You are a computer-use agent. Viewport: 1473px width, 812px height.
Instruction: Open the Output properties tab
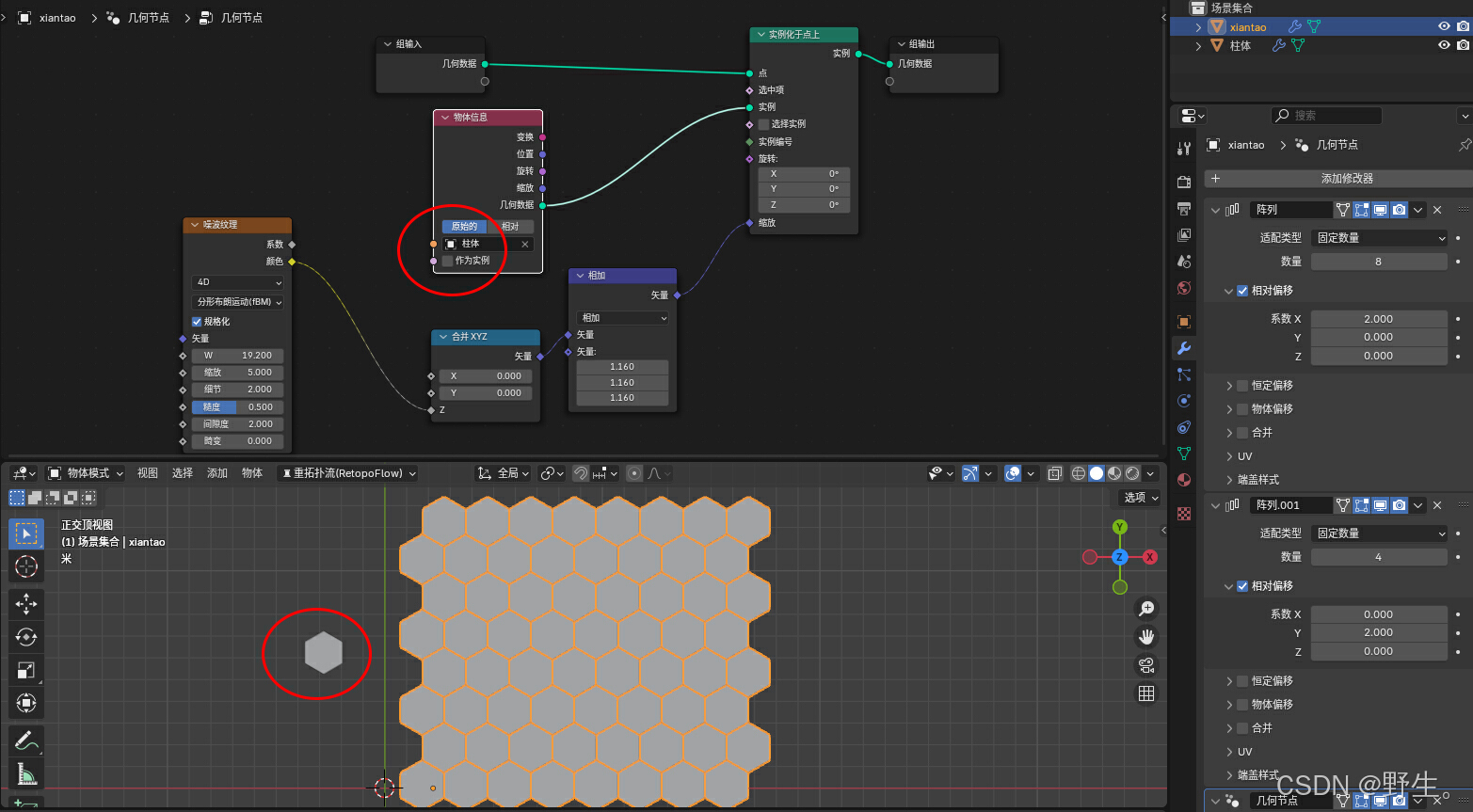tap(1184, 208)
